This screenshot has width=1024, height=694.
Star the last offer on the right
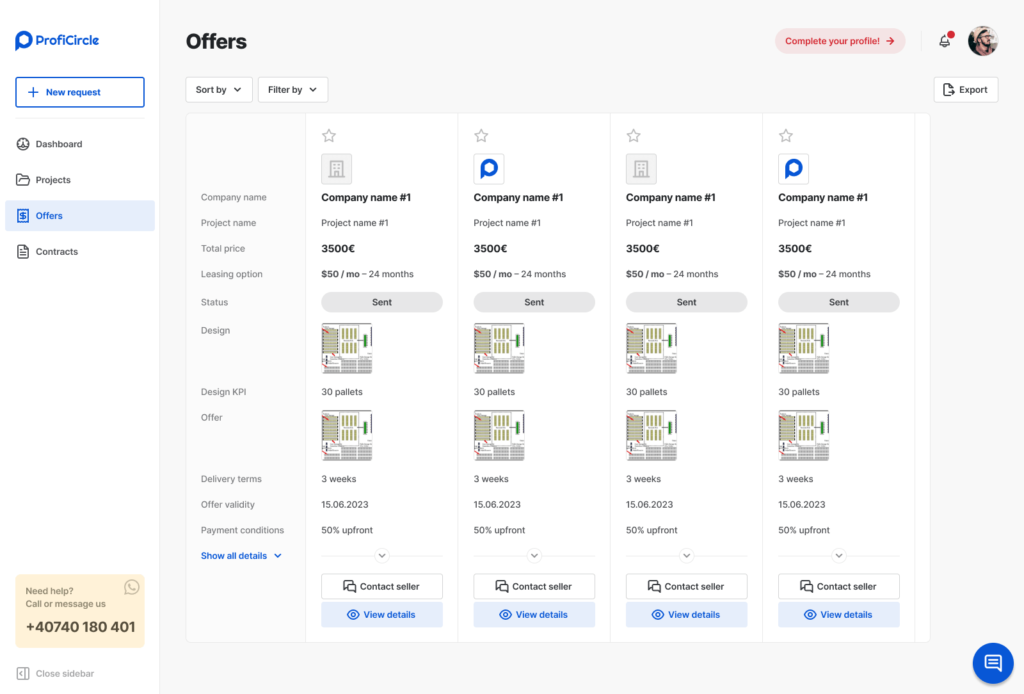[785, 135]
